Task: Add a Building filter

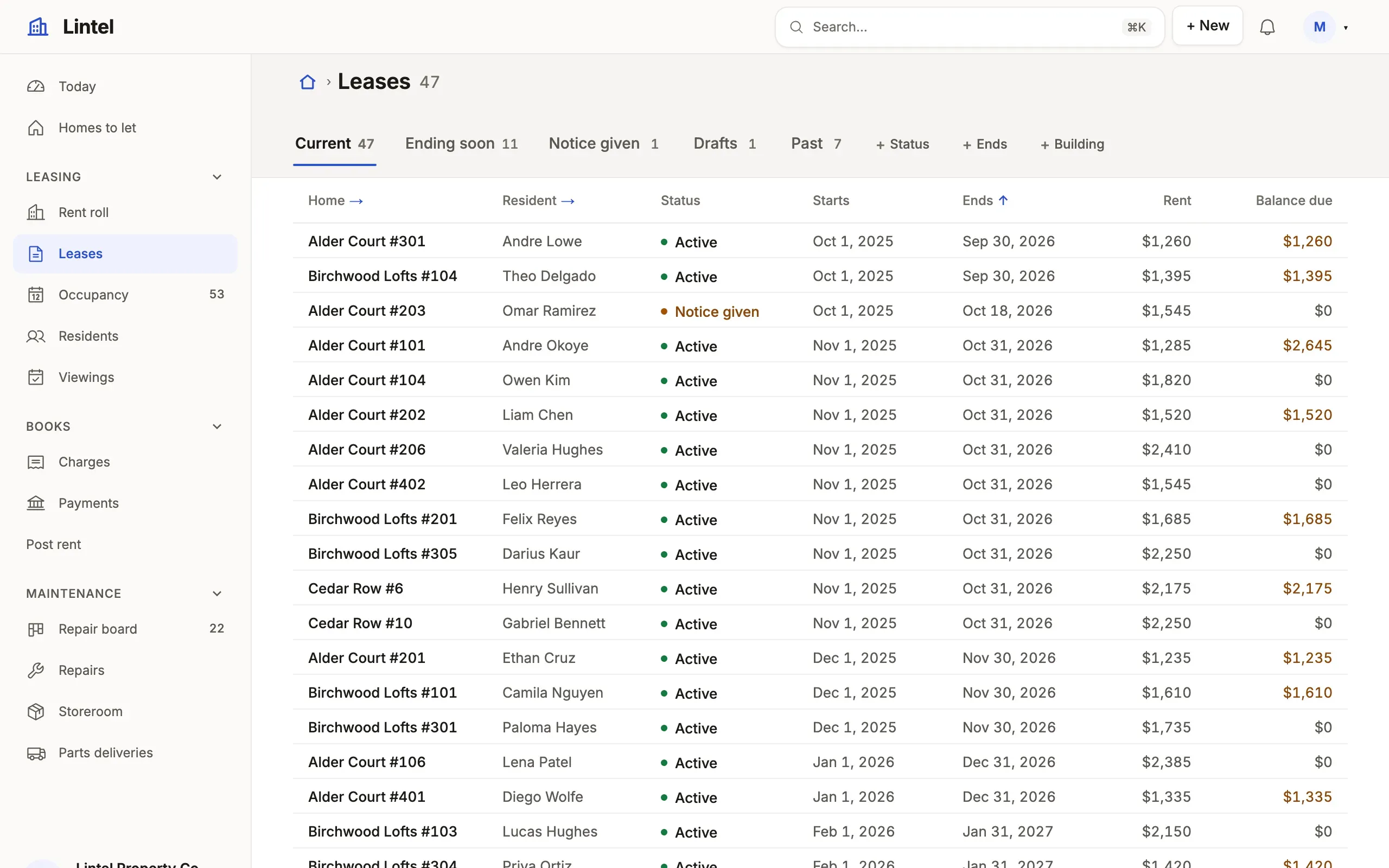Action: click(x=1072, y=144)
